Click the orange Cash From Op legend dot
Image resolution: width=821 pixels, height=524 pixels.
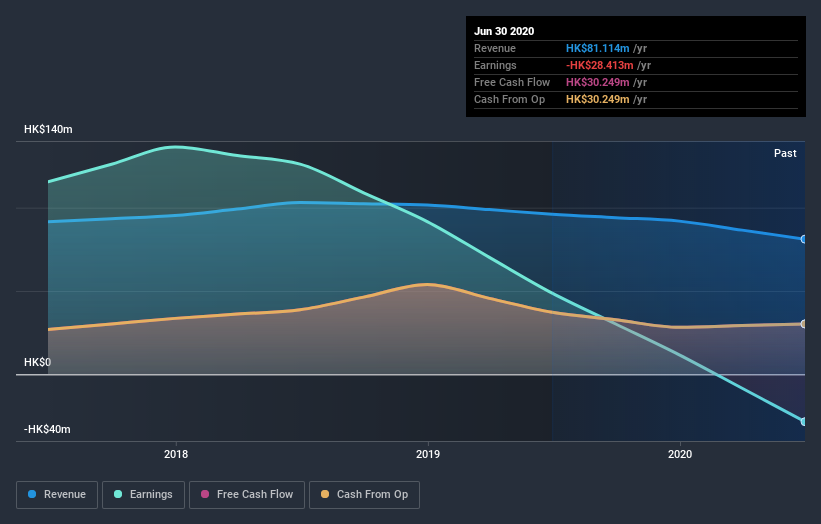[325, 494]
